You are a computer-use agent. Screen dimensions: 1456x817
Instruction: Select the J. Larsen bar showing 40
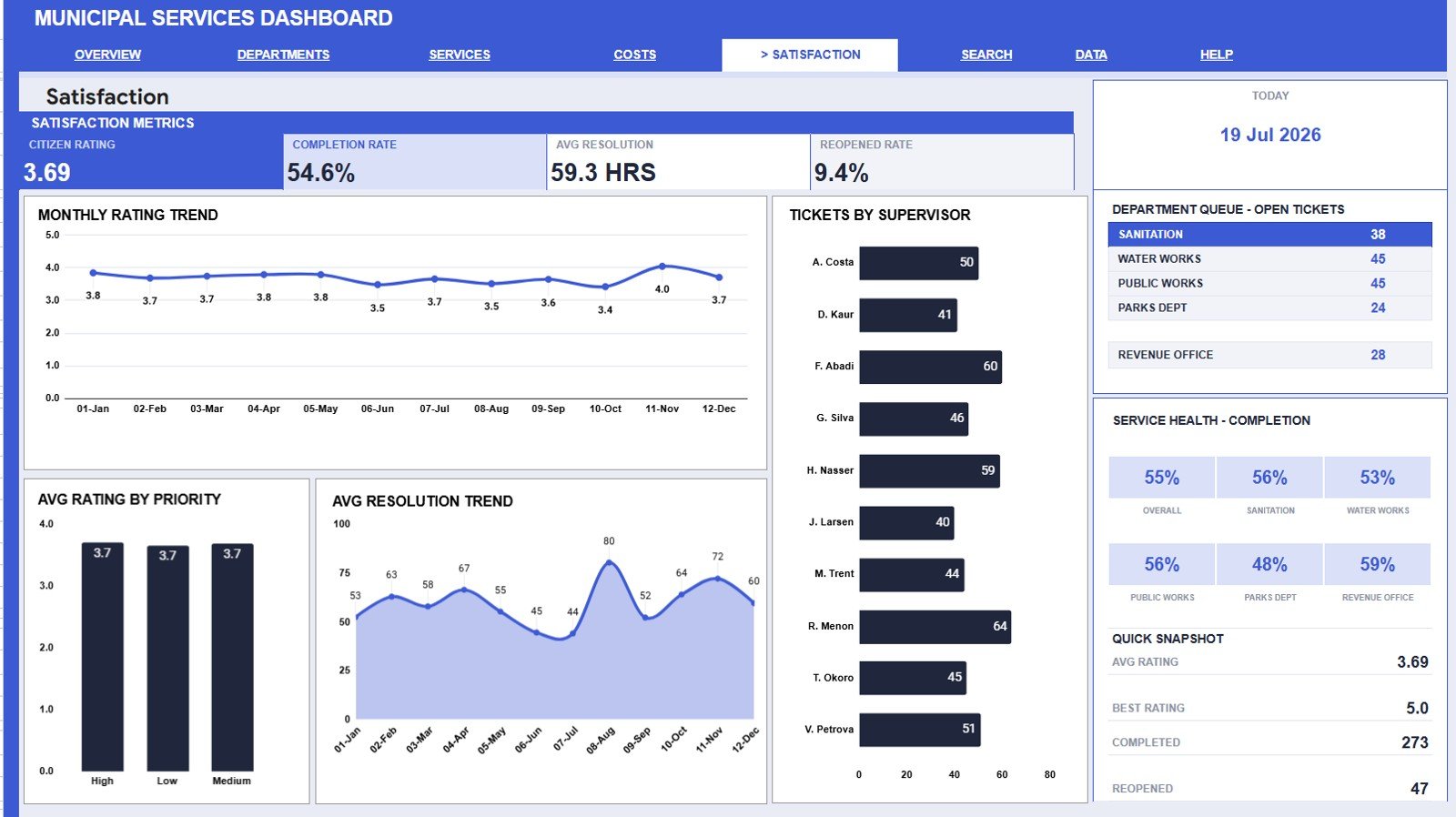906,522
